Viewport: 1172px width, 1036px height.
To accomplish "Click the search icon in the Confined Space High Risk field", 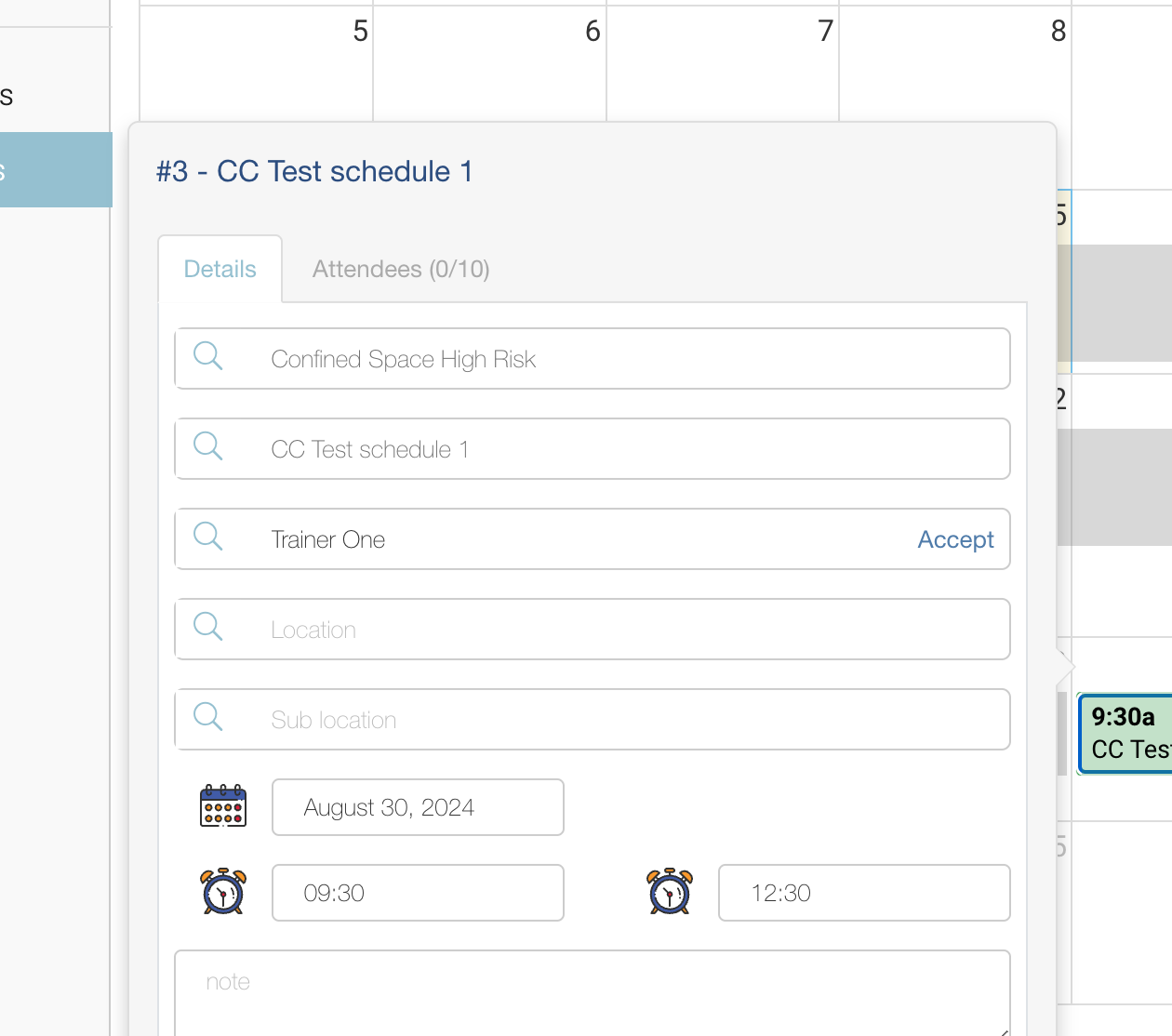I will tap(208, 356).
